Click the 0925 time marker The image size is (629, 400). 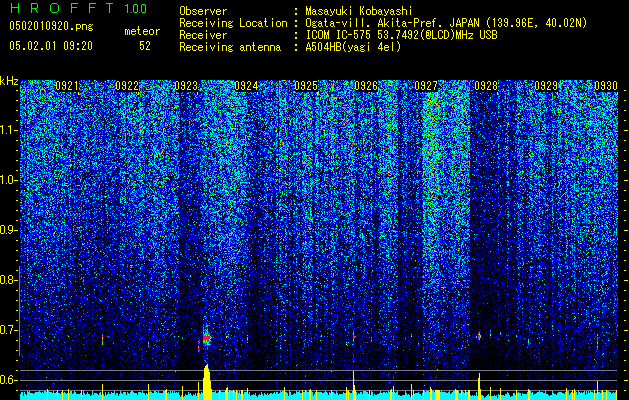pyautogui.click(x=306, y=86)
